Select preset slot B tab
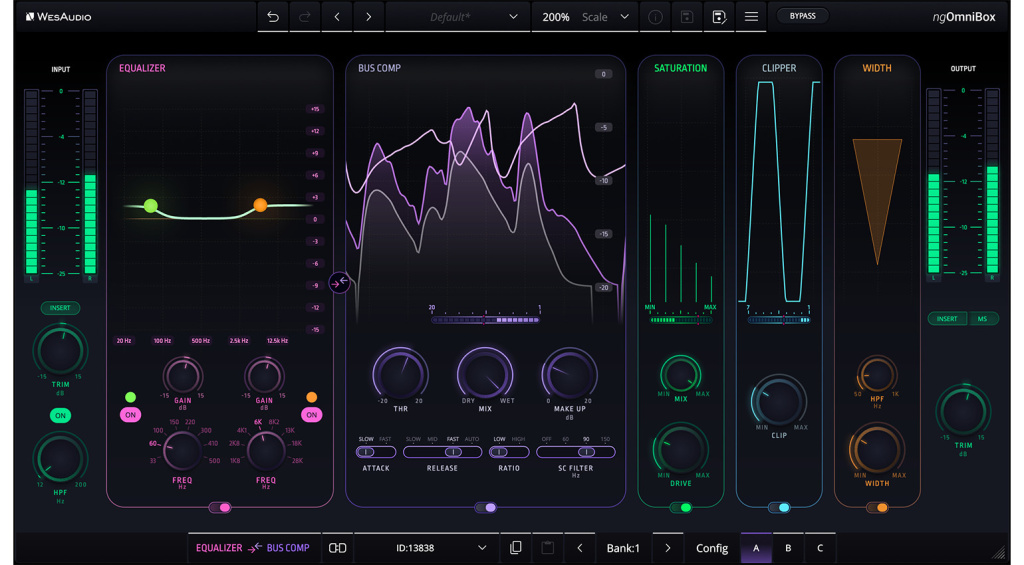1024x565 pixels. (788, 548)
